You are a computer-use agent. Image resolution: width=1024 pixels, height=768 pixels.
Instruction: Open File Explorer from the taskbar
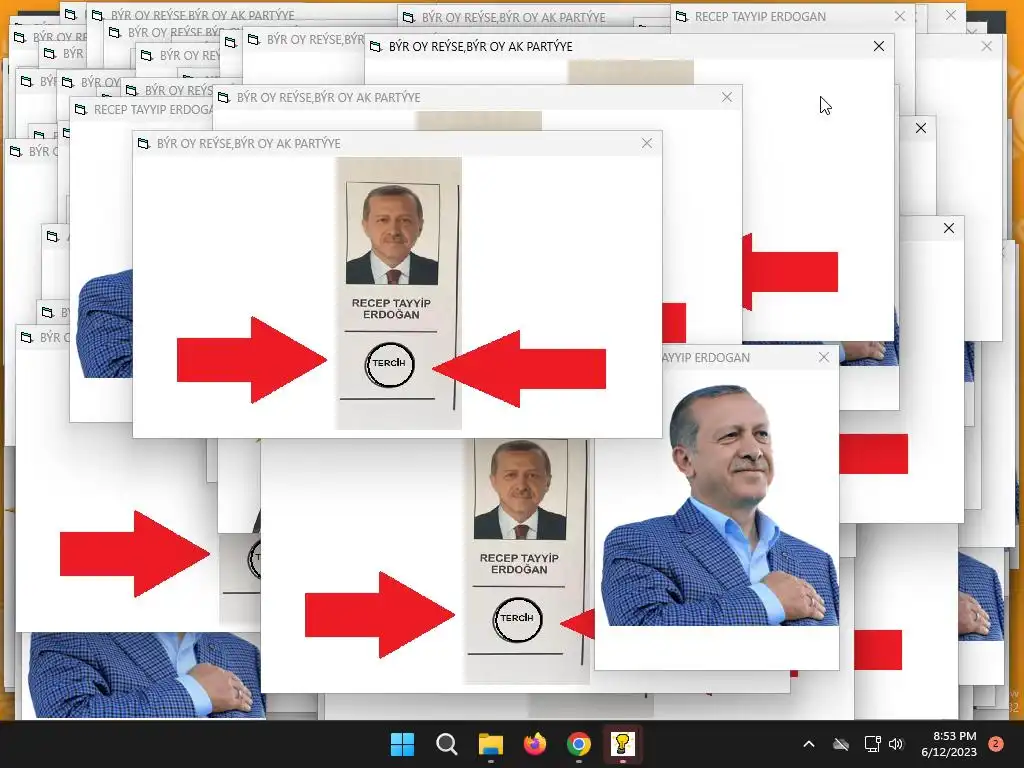[490, 744]
